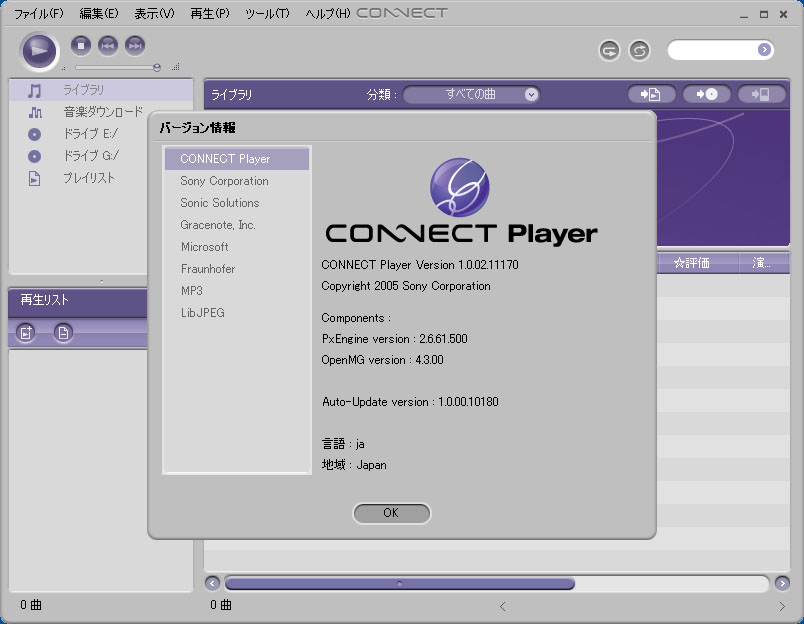Click the search go arrow button
This screenshot has height=624, width=804.
point(764,50)
